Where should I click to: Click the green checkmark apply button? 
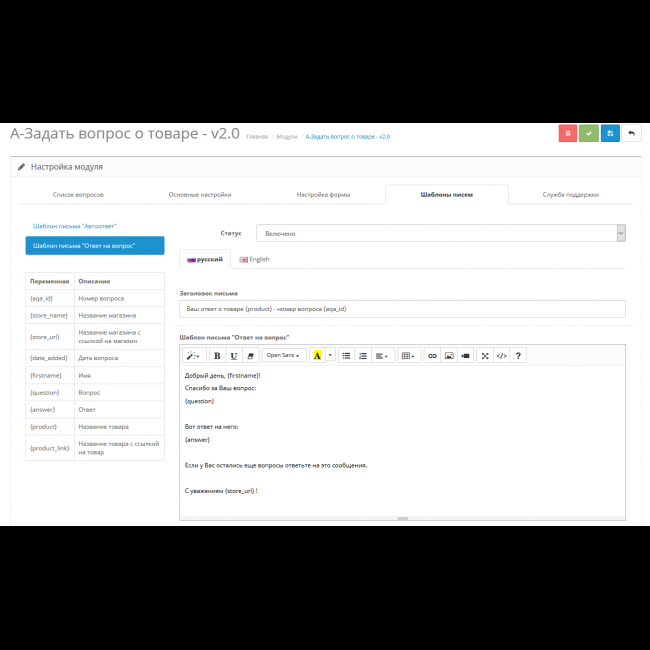click(x=589, y=133)
